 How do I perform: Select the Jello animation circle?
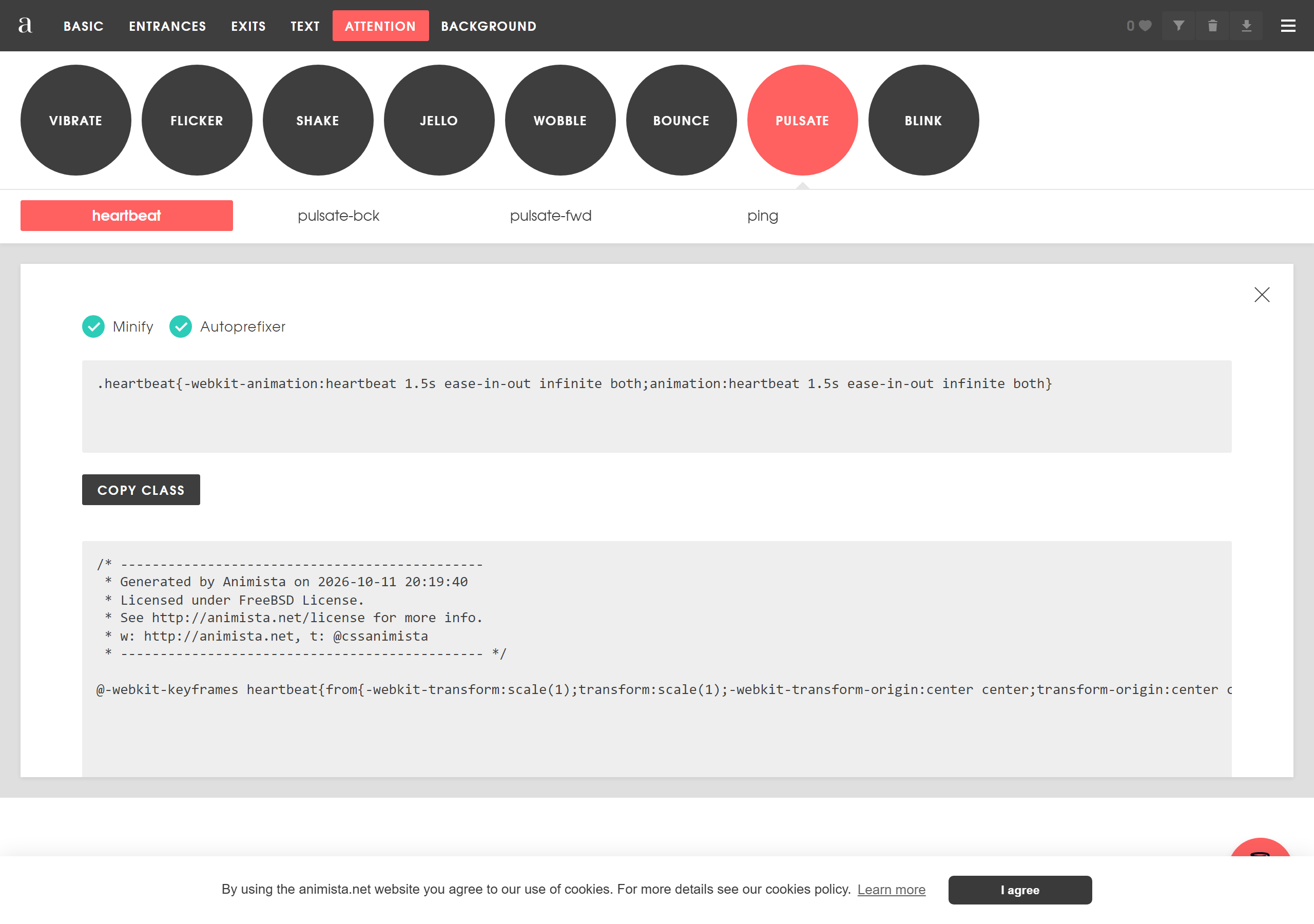click(439, 120)
